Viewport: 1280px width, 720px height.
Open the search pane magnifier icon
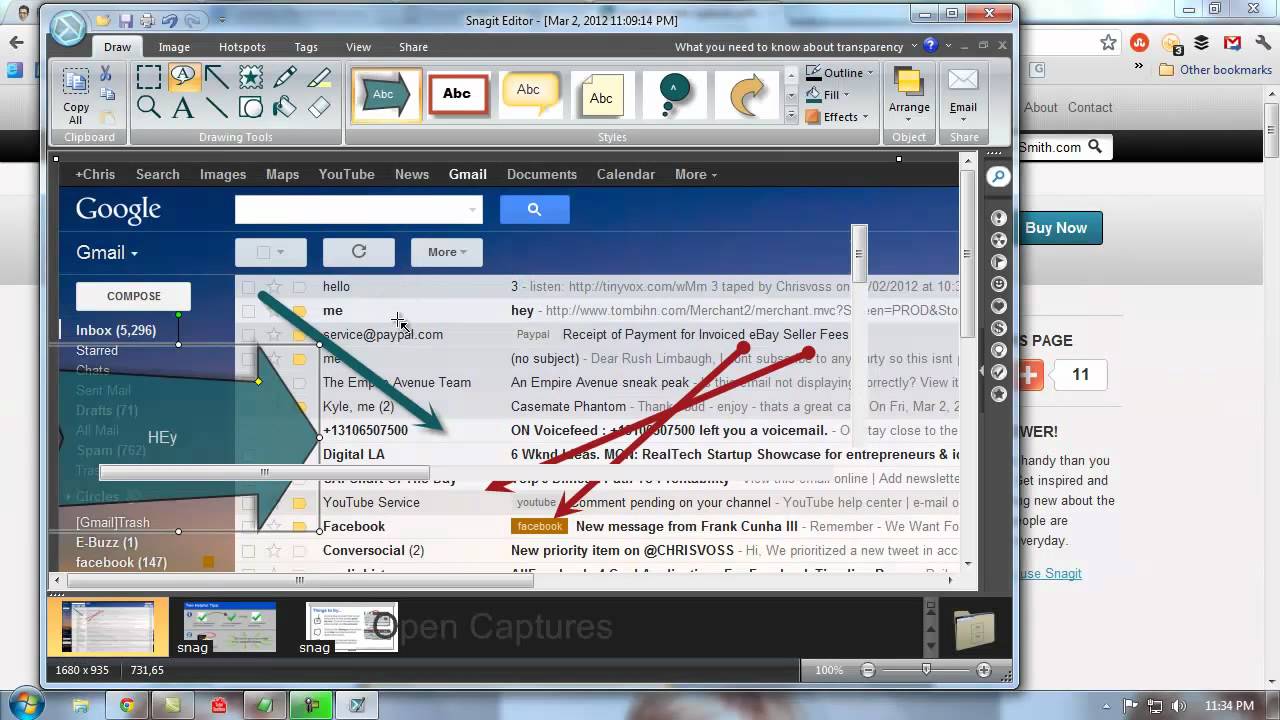click(x=998, y=177)
